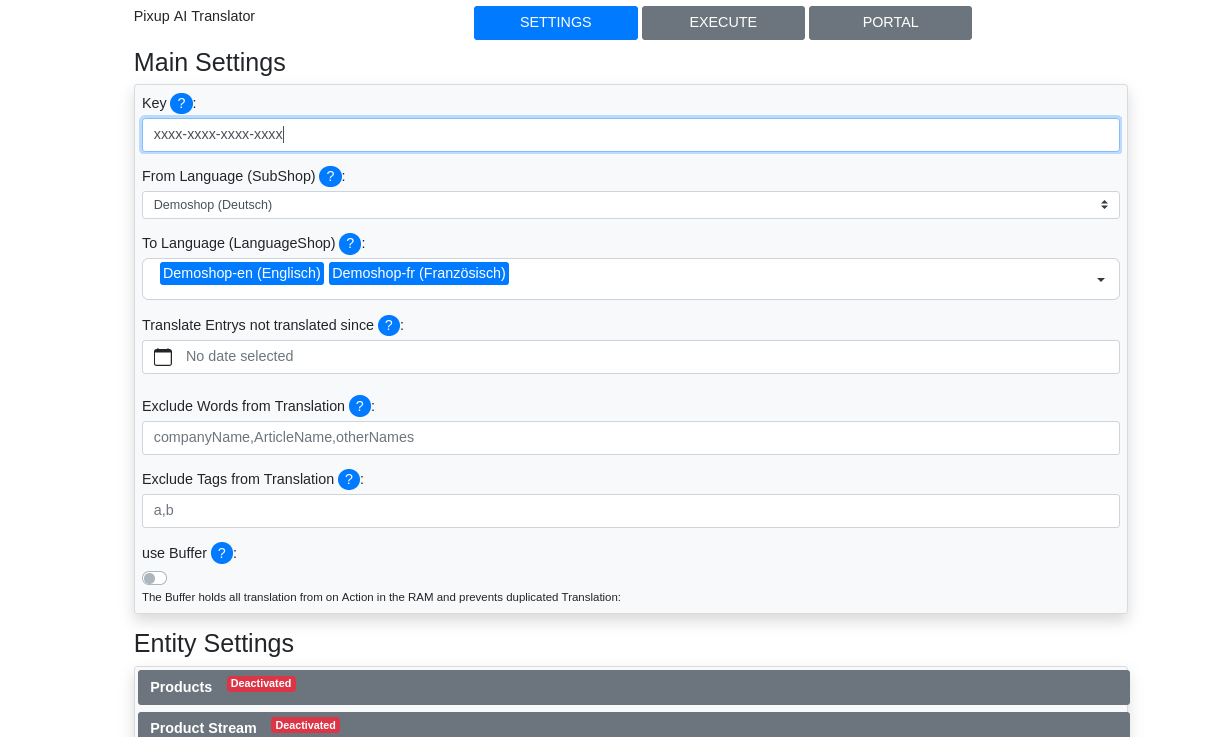Open the PORTAL tab
Viewport: 1217px width, 737px height.
pyautogui.click(x=890, y=23)
